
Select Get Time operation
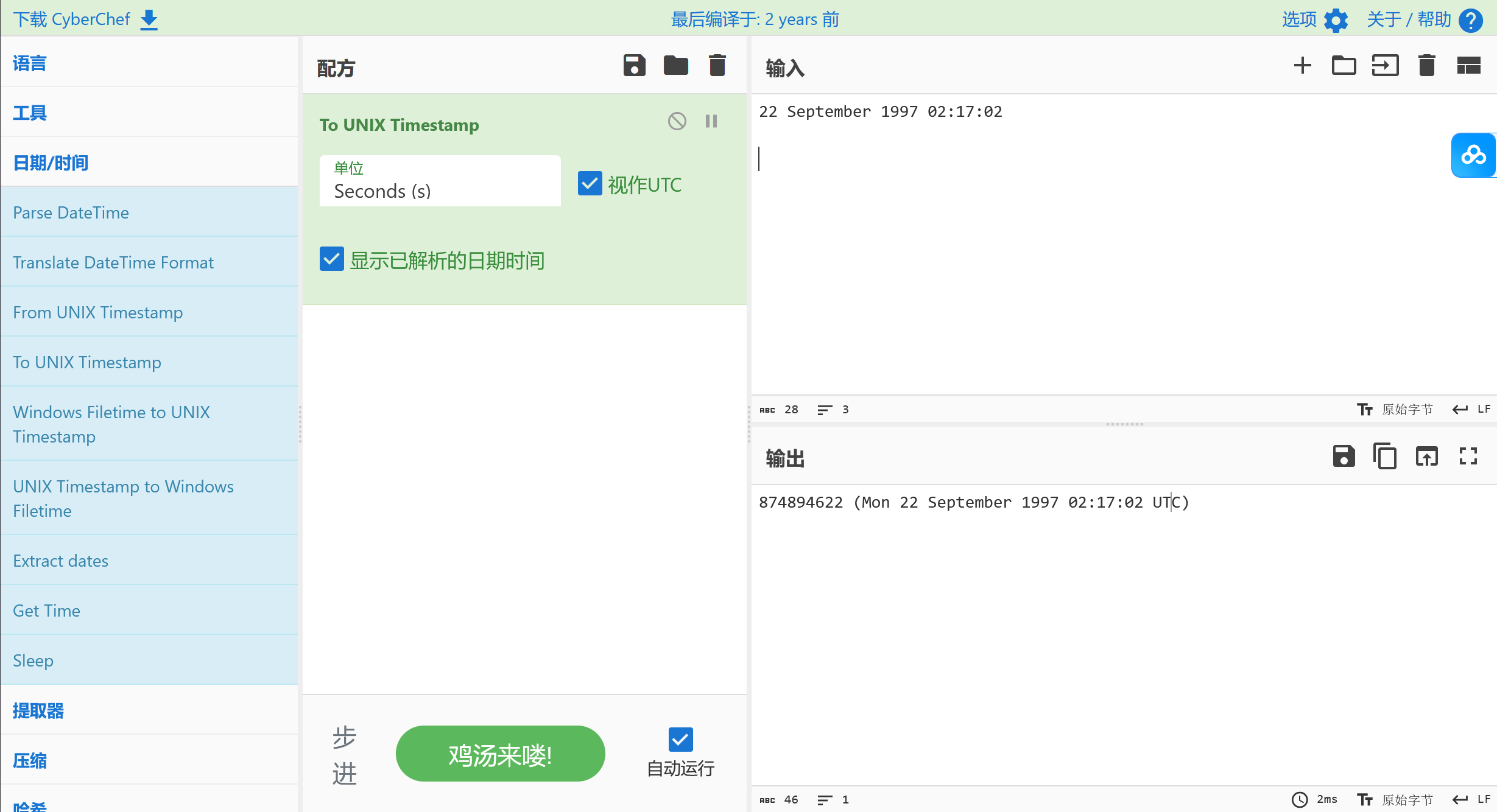[149, 611]
